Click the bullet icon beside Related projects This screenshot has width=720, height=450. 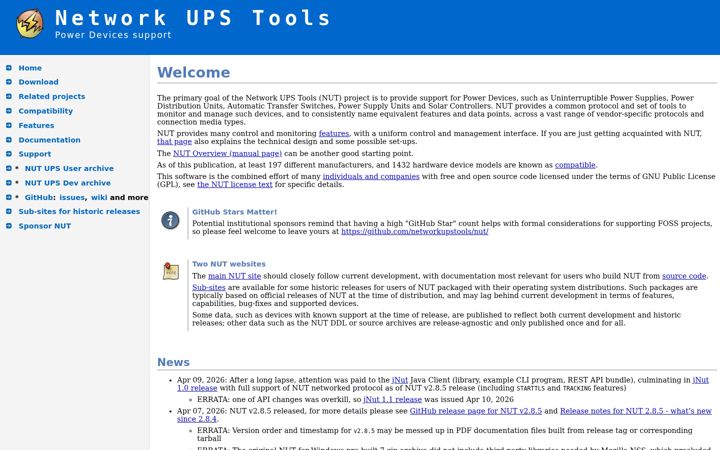pyautogui.click(x=9, y=96)
